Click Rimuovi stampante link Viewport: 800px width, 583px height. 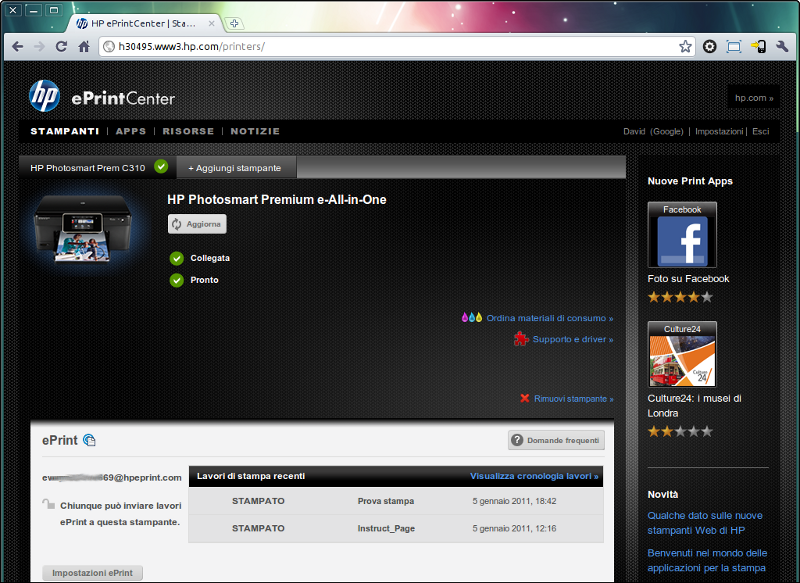tap(573, 399)
